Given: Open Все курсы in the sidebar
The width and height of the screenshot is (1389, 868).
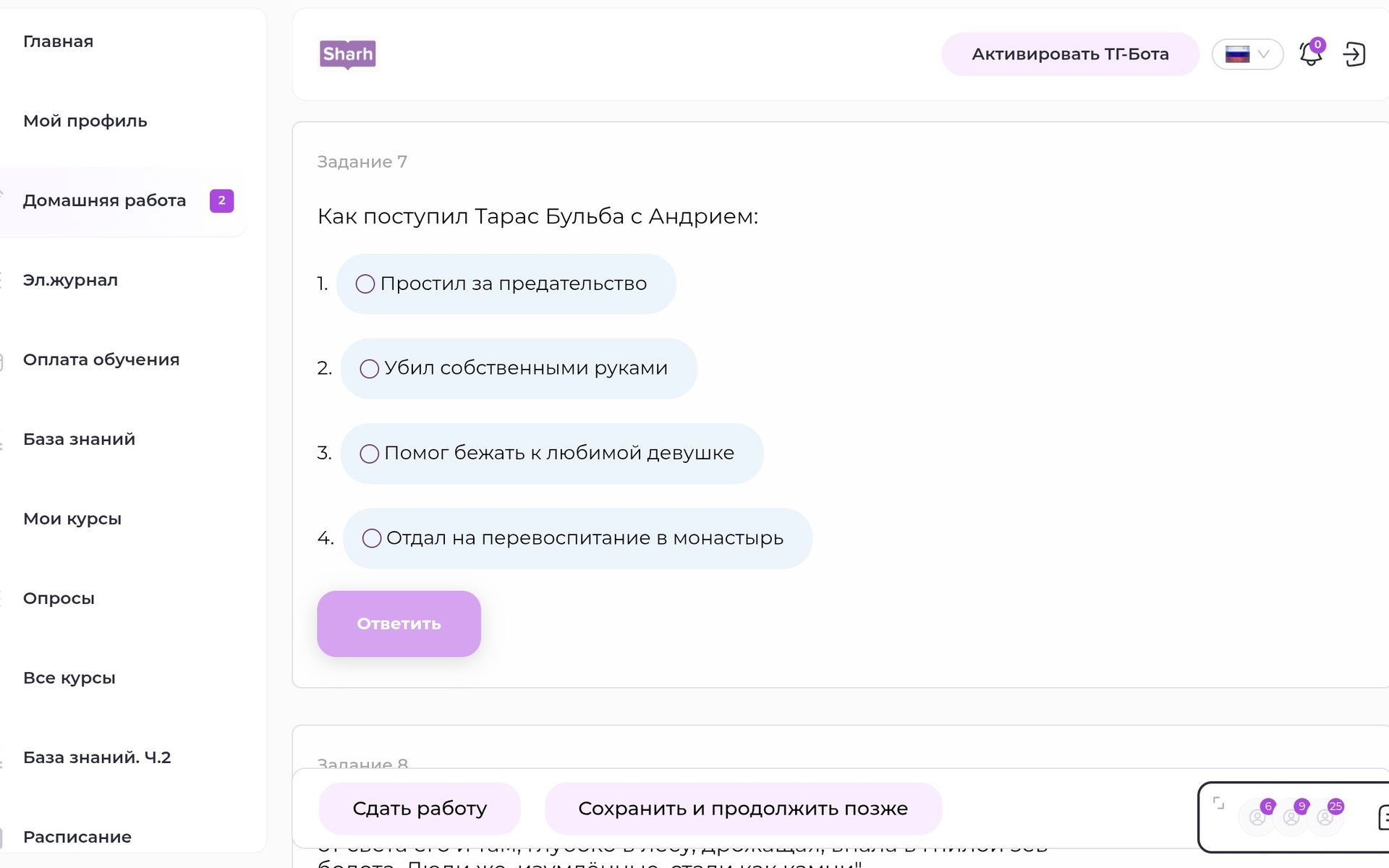Looking at the screenshot, I should coord(69,678).
